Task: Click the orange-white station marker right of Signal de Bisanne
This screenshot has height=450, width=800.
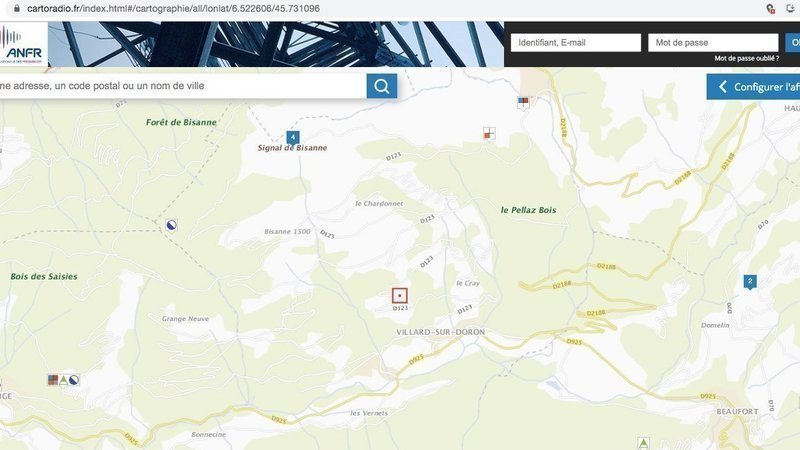Action: coord(489,132)
